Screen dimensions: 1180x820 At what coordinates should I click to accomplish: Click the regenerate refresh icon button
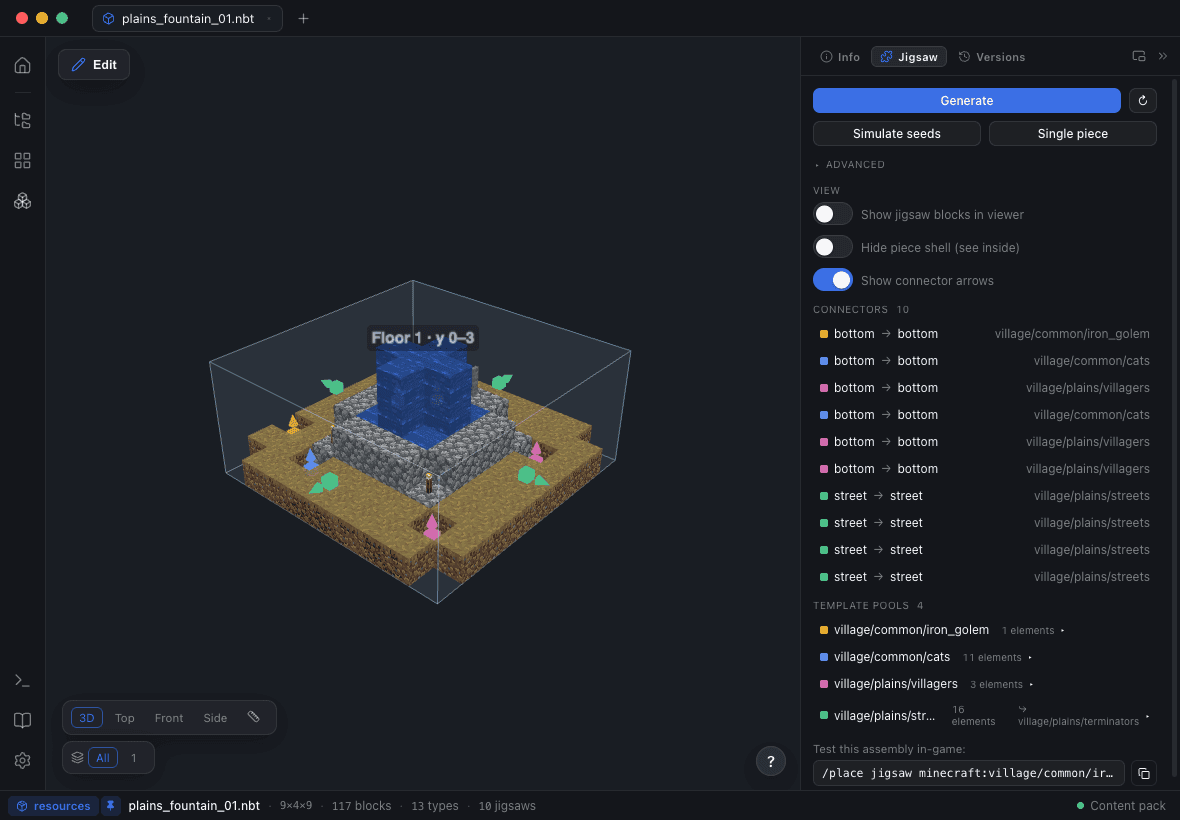(1142, 100)
